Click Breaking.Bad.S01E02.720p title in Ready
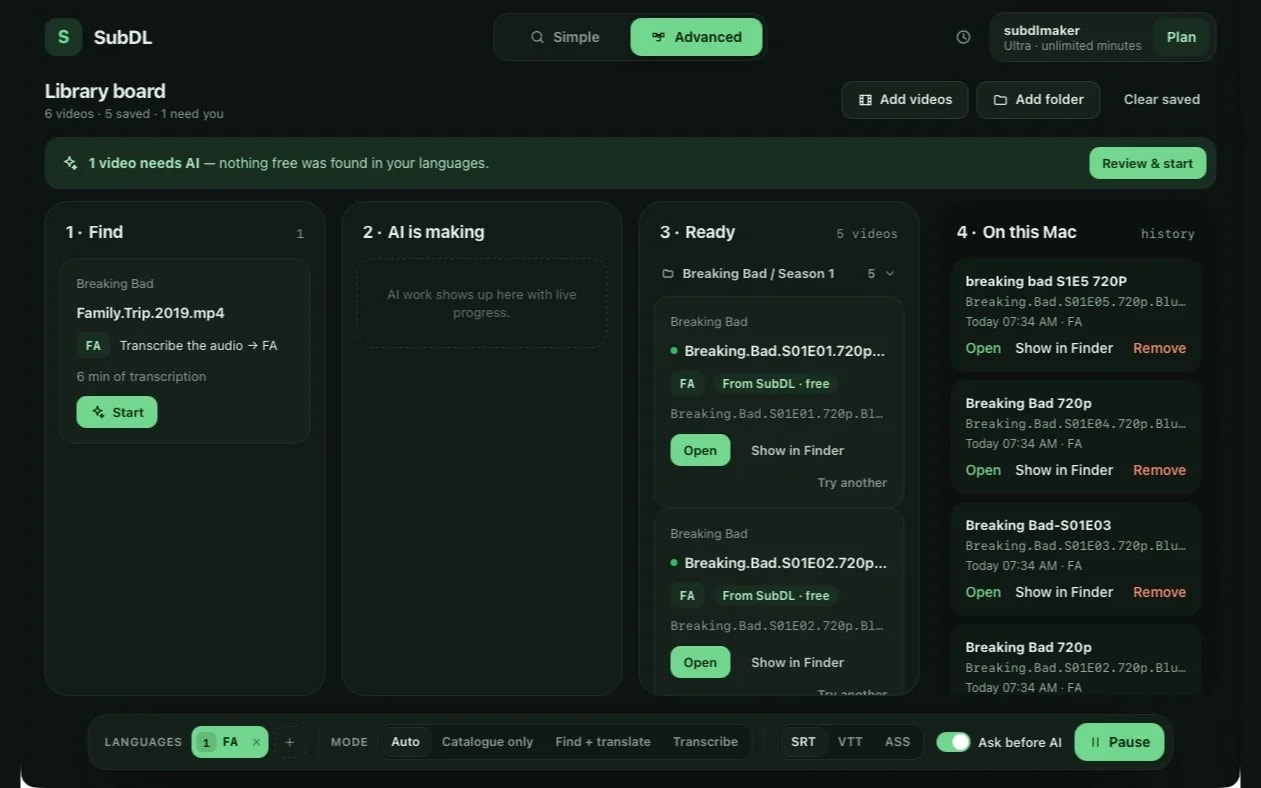The height and width of the screenshot is (788, 1261). (785, 563)
